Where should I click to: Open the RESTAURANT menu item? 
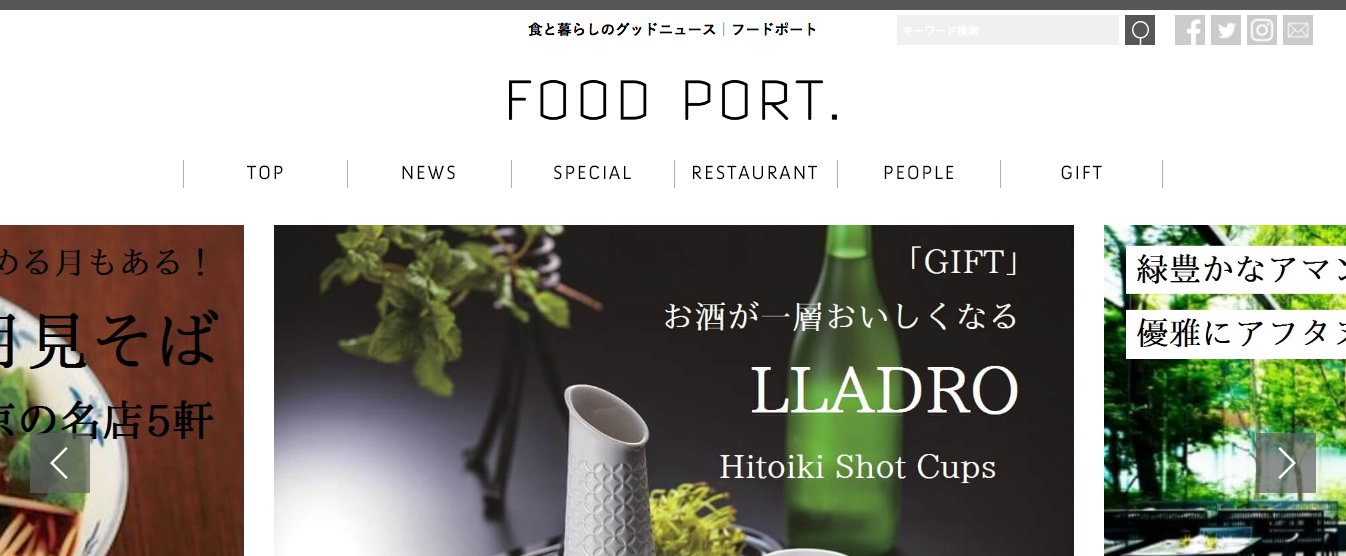755,173
